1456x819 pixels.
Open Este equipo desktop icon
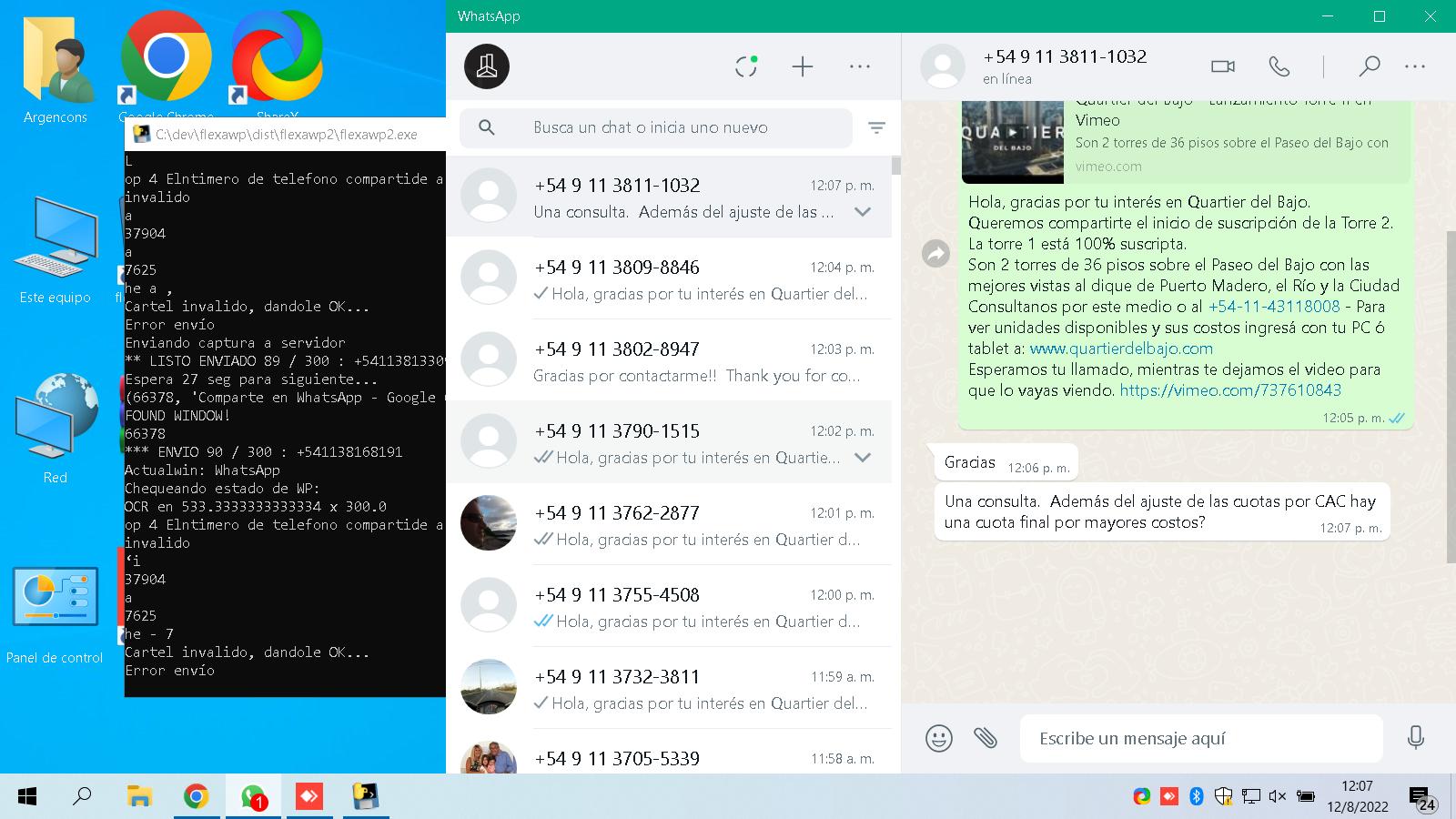[x=56, y=248]
